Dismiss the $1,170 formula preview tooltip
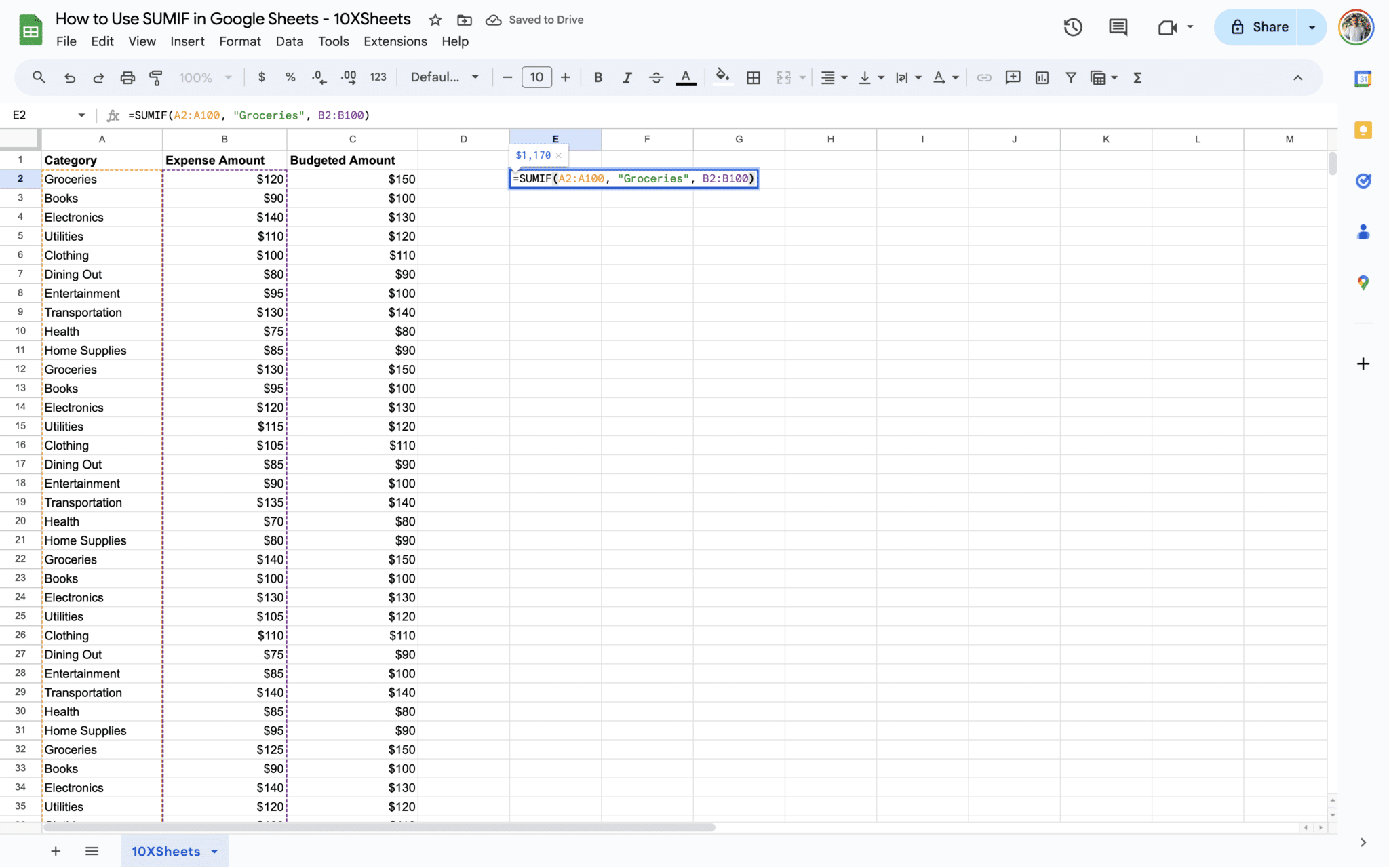The width and height of the screenshot is (1389, 868). [559, 155]
